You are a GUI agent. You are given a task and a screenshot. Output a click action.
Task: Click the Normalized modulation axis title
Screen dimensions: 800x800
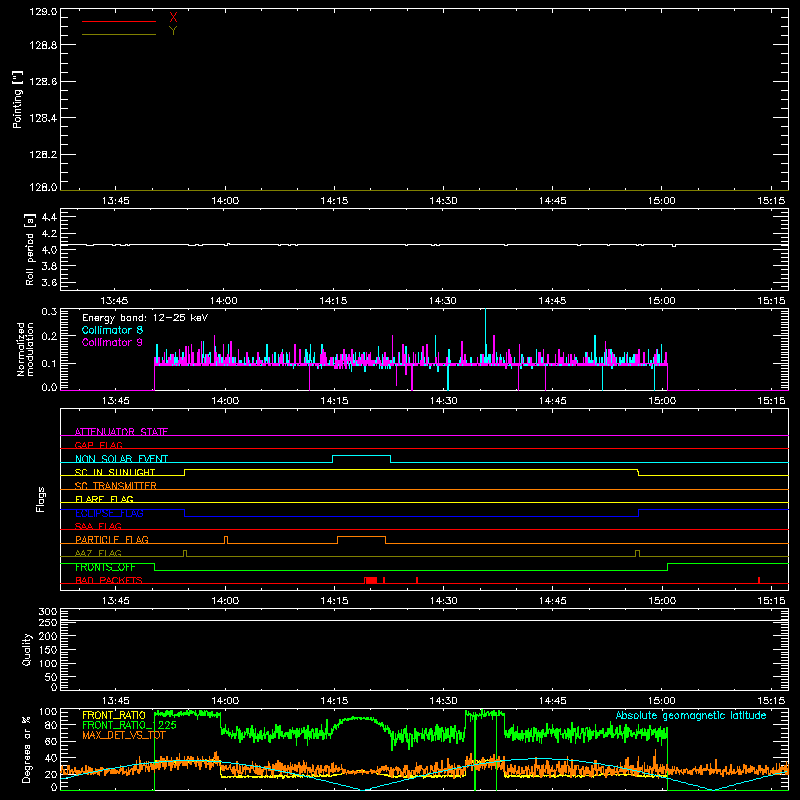[x=25, y=349]
